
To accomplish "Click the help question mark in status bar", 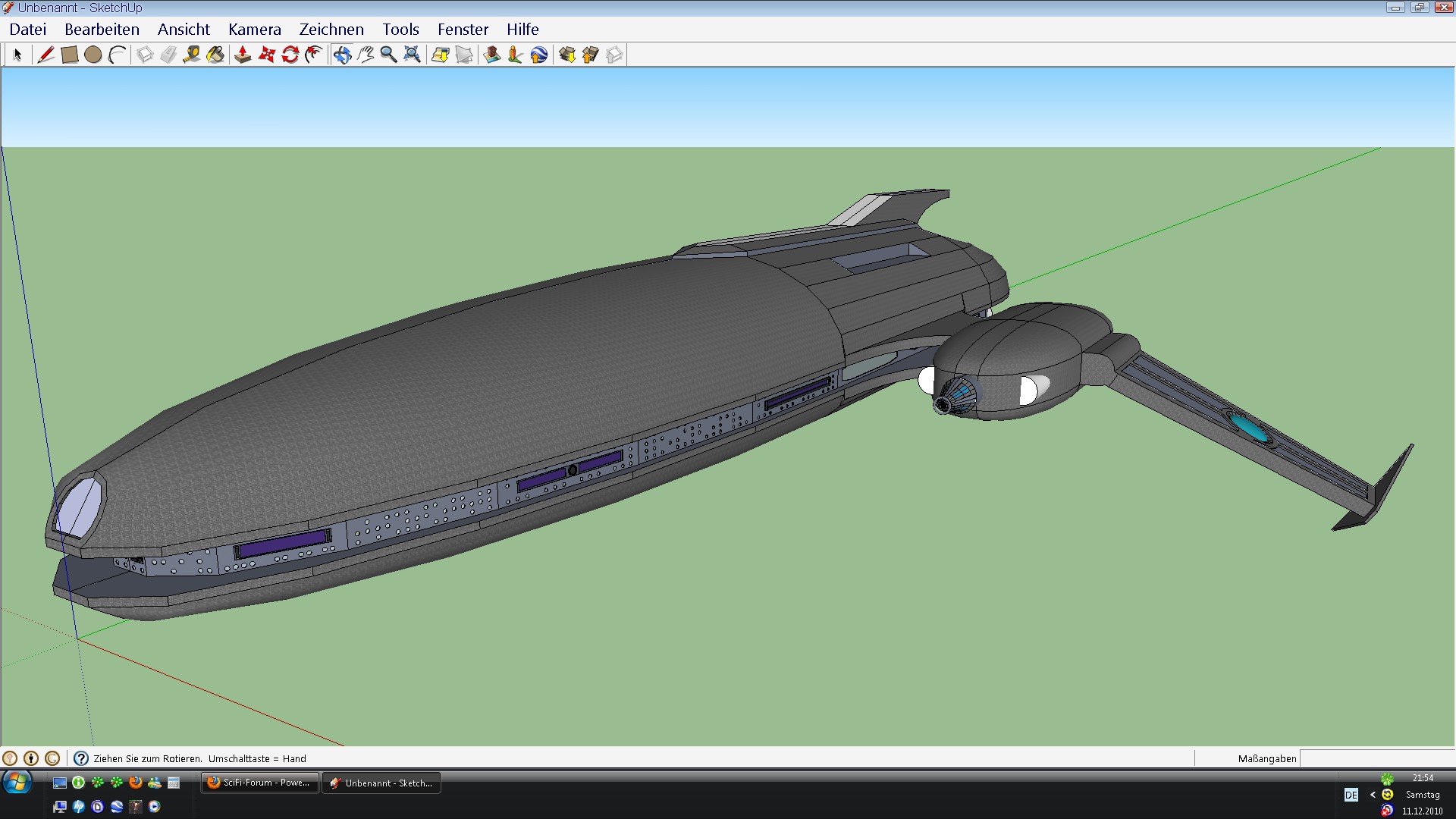I will coord(81,758).
